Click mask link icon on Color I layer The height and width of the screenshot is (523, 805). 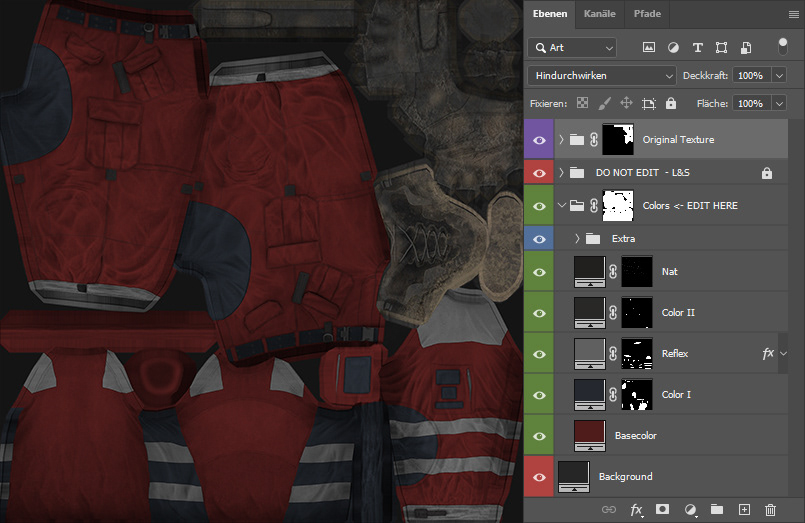(x=613, y=395)
